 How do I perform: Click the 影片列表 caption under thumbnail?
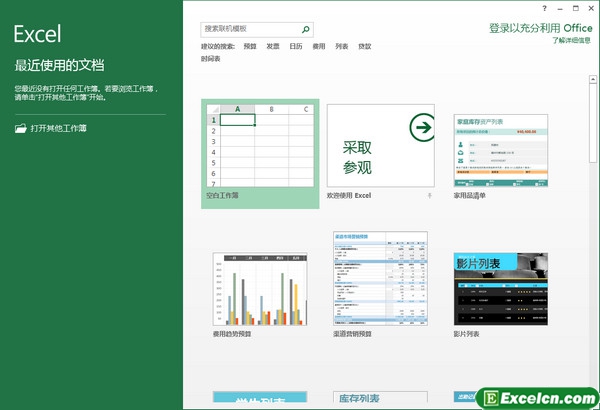pyautogui.click(x=466, y=334)
